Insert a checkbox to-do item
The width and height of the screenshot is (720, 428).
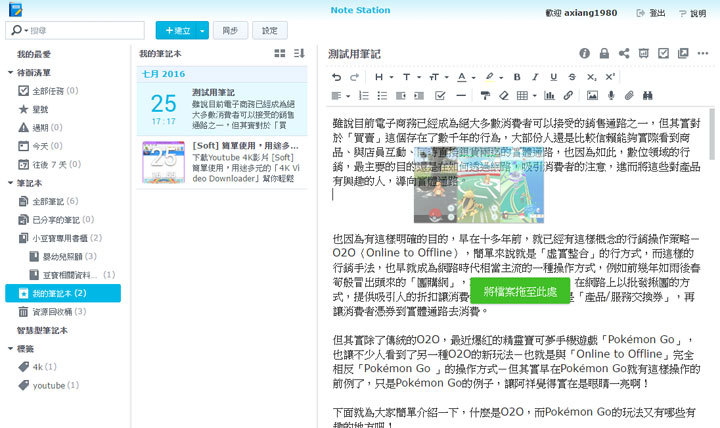coord(440,96)
